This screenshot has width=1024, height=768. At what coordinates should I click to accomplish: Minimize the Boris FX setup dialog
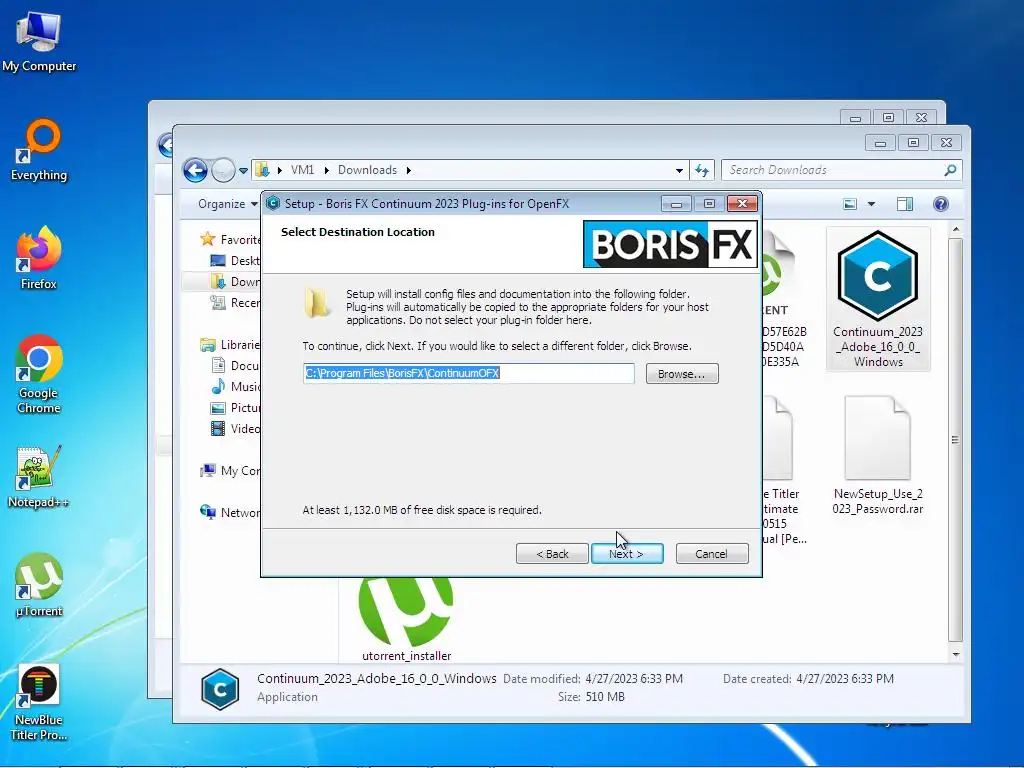click(676, 204)
